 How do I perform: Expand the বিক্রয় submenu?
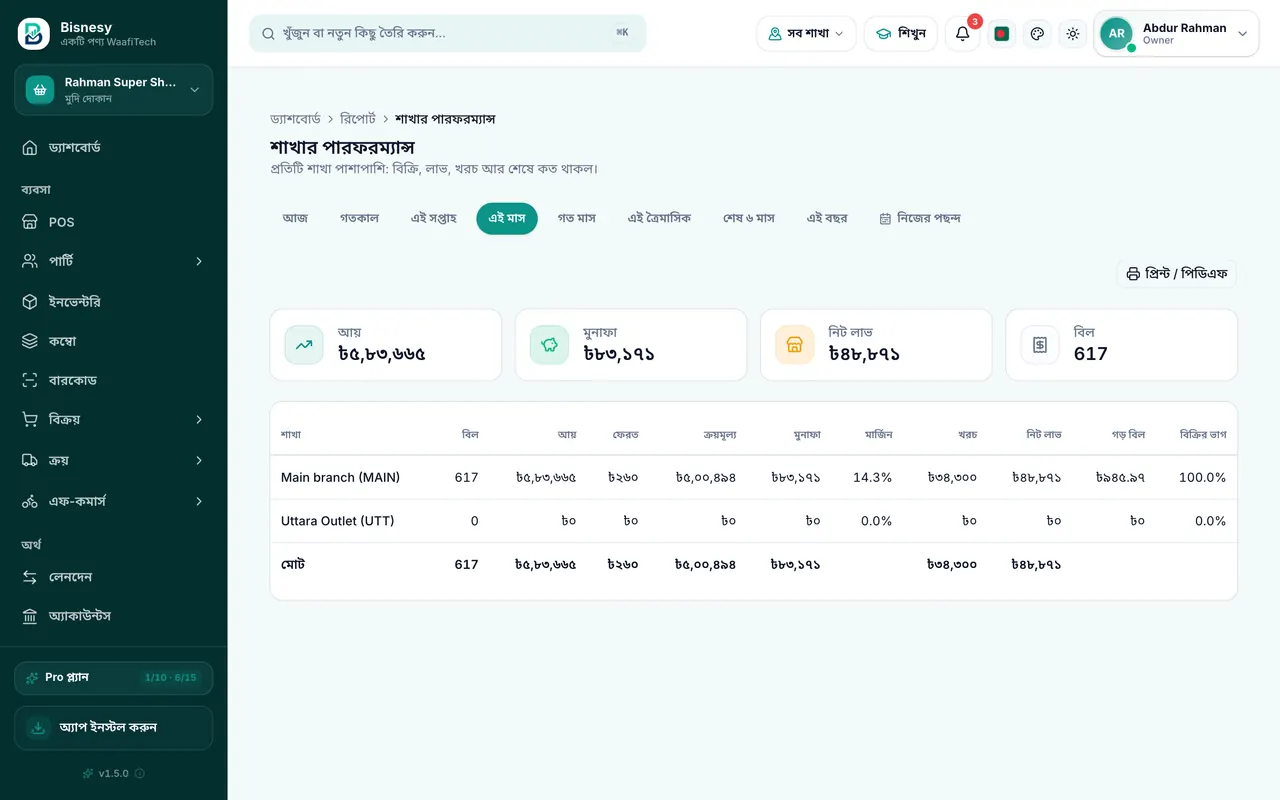click(x=114, y=420)
